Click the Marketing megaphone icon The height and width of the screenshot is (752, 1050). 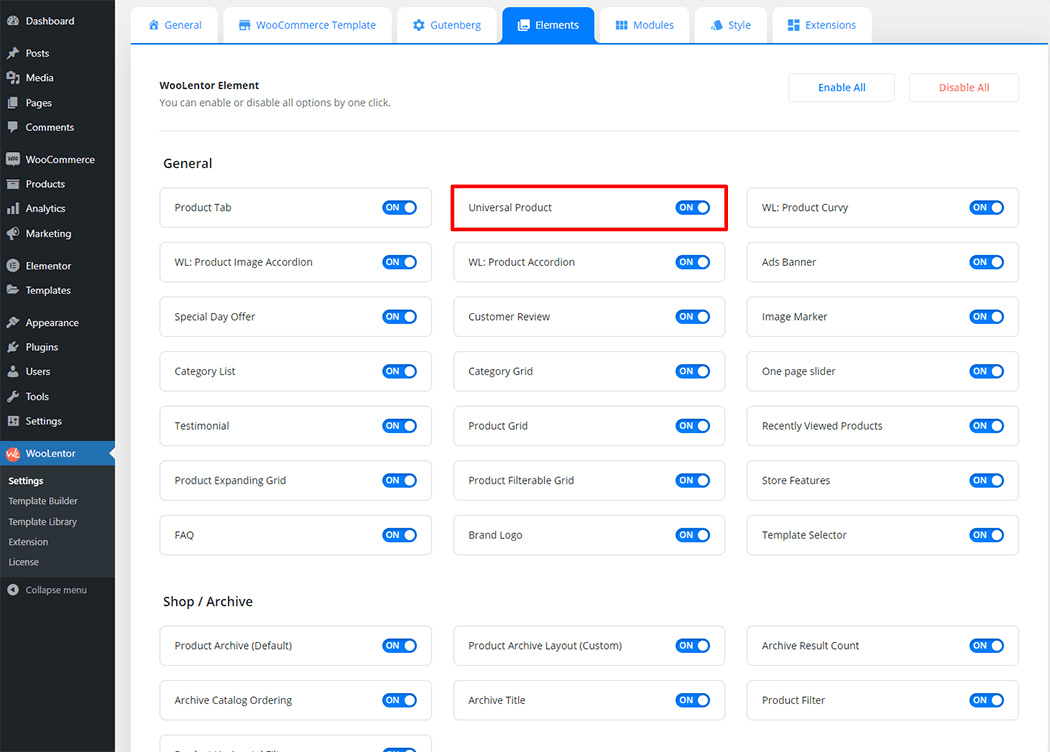click(x=13, y=233)
